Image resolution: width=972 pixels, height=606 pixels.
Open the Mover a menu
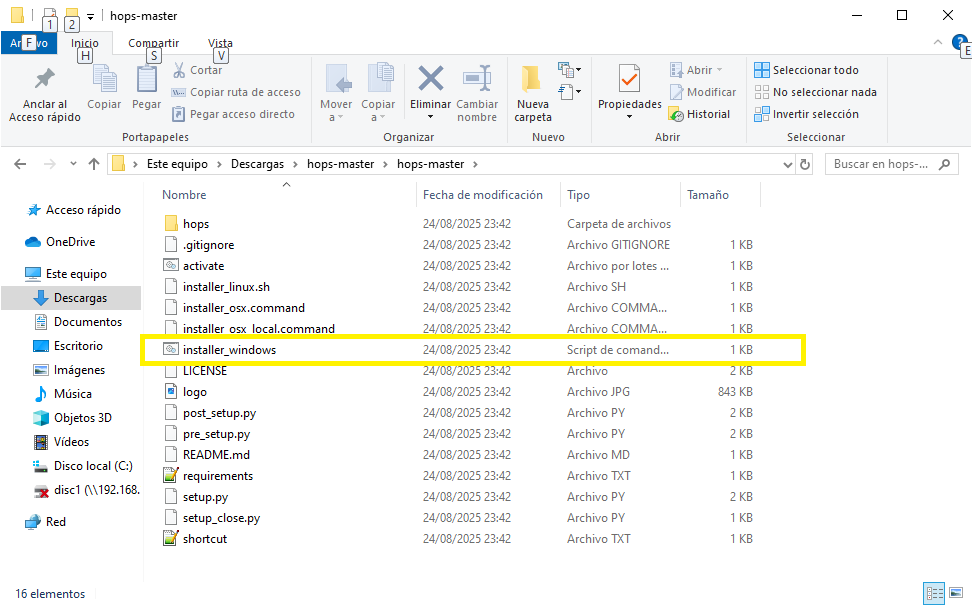click(336, 94)
